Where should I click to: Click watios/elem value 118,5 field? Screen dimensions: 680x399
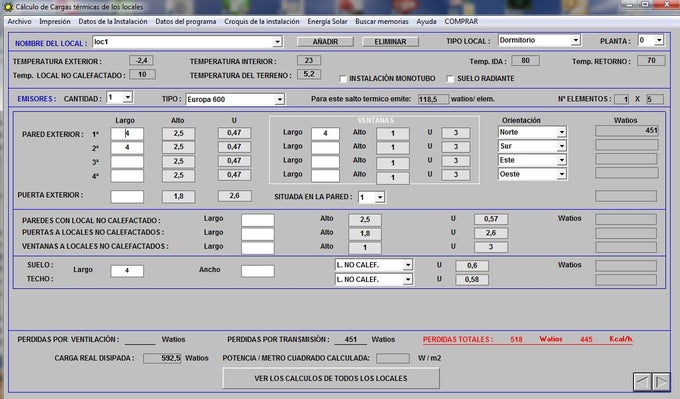pos(433,99)
